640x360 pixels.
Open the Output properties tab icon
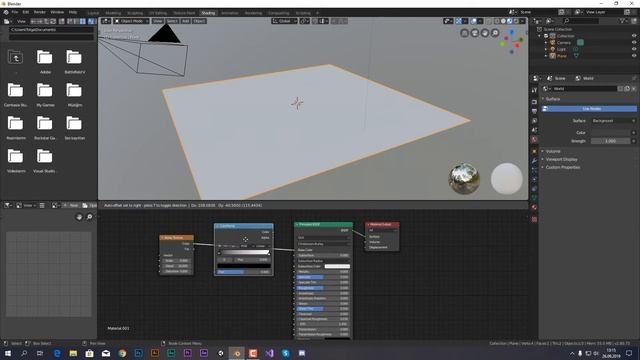[534, 111]
